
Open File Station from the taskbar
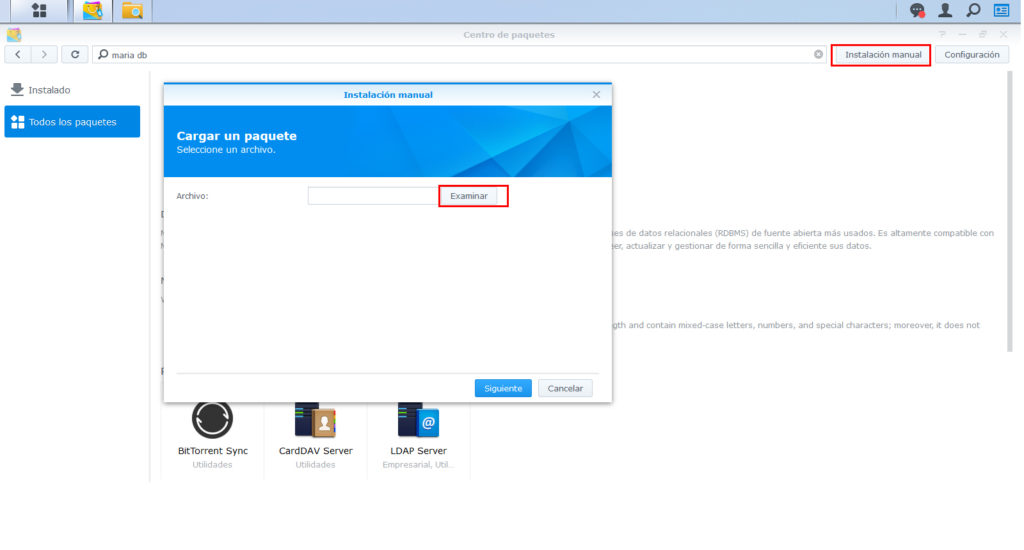(x=132, y=11)
